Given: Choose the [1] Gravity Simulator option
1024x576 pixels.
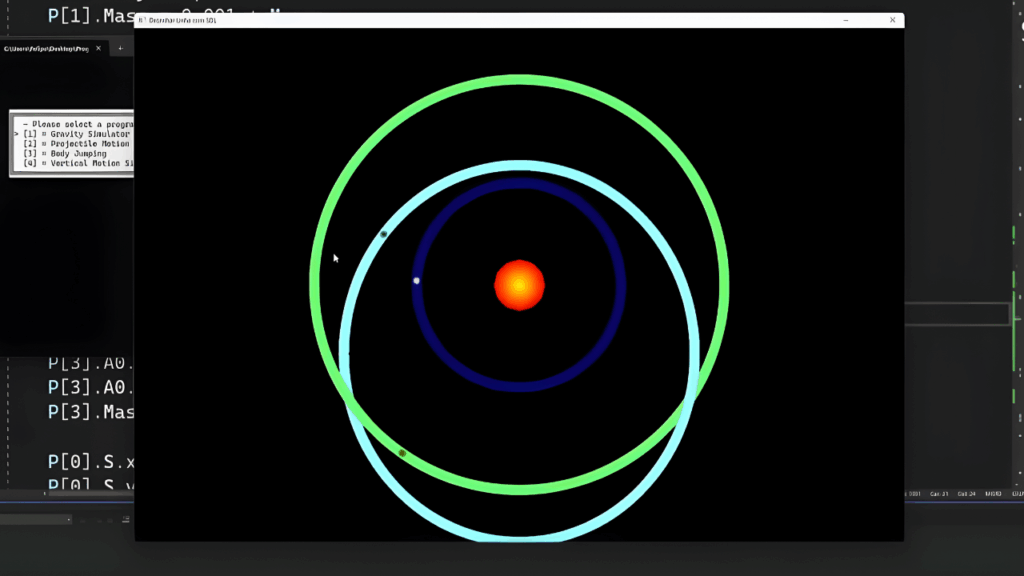Looking at the screenshot, I should [76, 134].
